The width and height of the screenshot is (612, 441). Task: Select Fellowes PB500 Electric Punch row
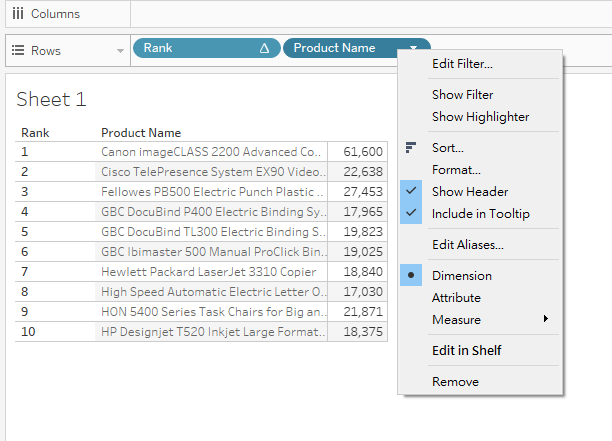click(212, 192)
